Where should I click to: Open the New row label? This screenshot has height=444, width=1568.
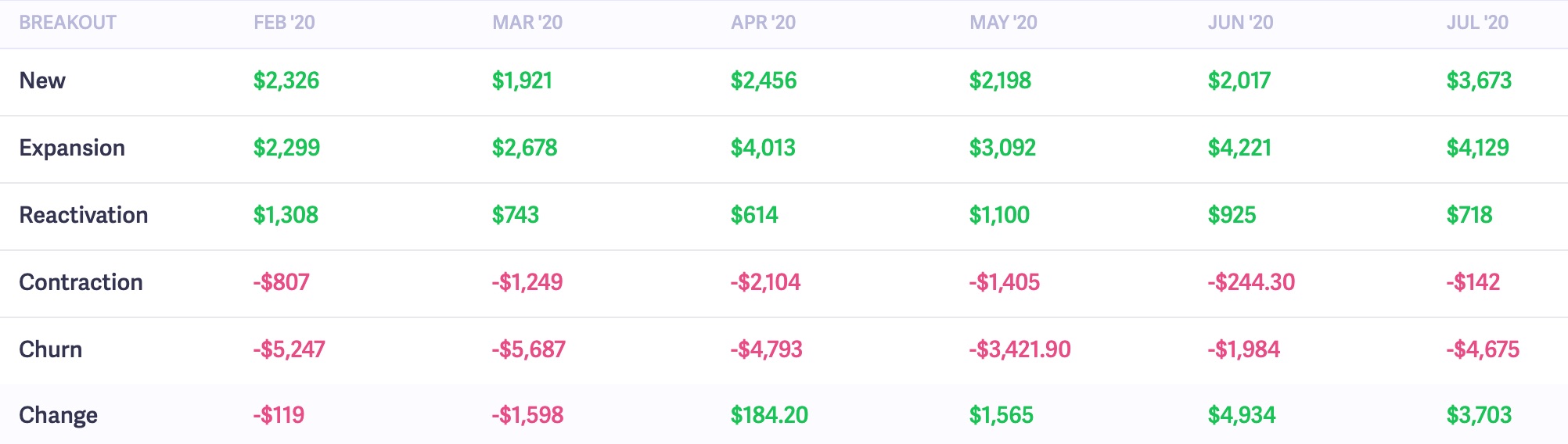click(42, 81)
